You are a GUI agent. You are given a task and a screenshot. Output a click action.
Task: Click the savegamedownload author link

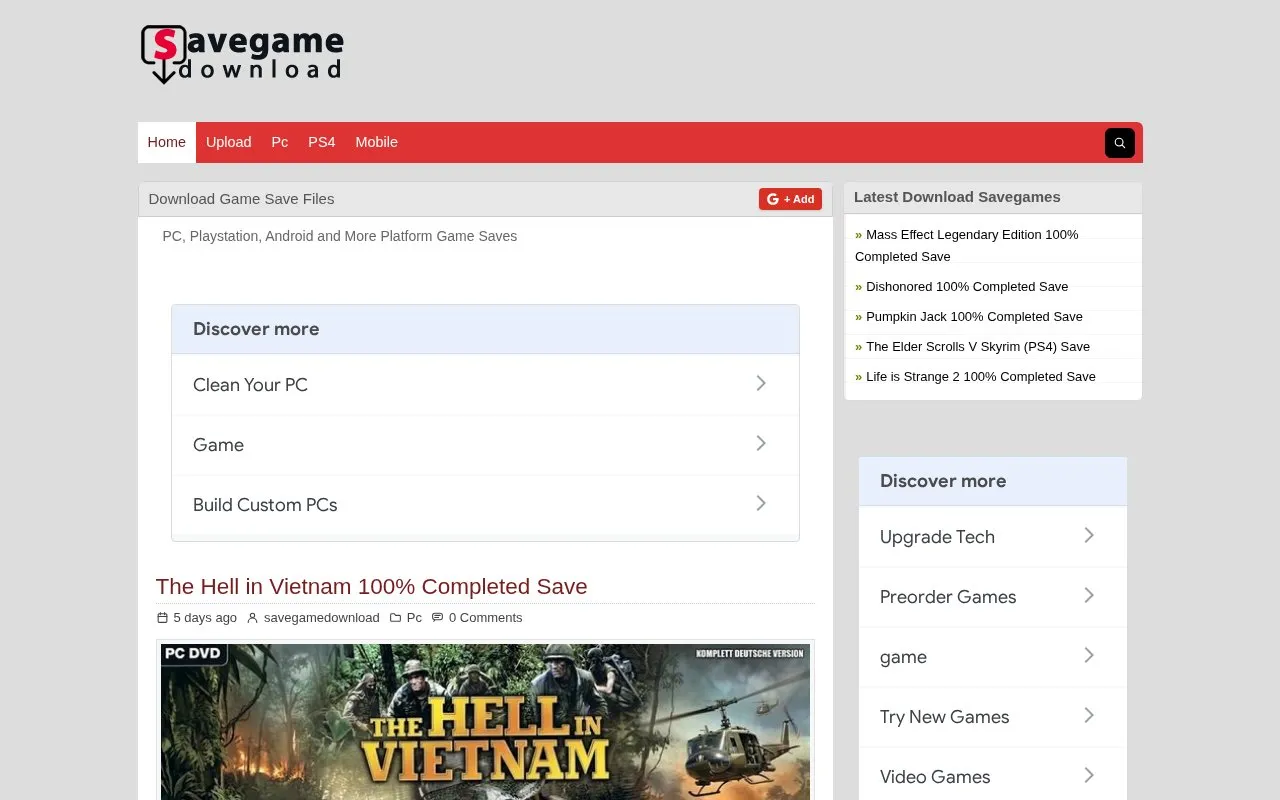(322, 618)
